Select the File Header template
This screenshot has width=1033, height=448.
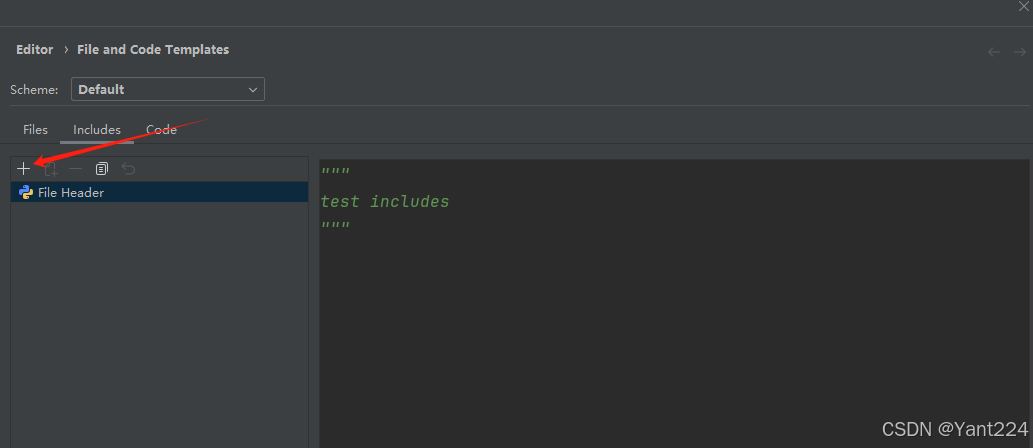[159, 192]
